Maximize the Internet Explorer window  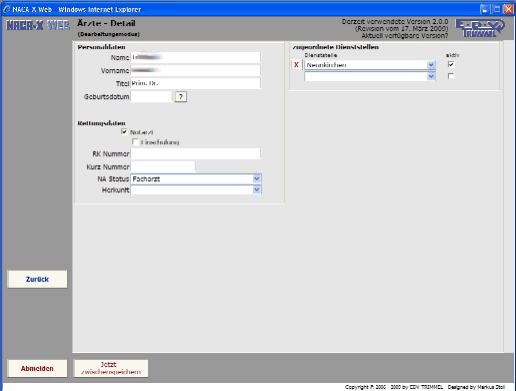[x=497, y=9]
